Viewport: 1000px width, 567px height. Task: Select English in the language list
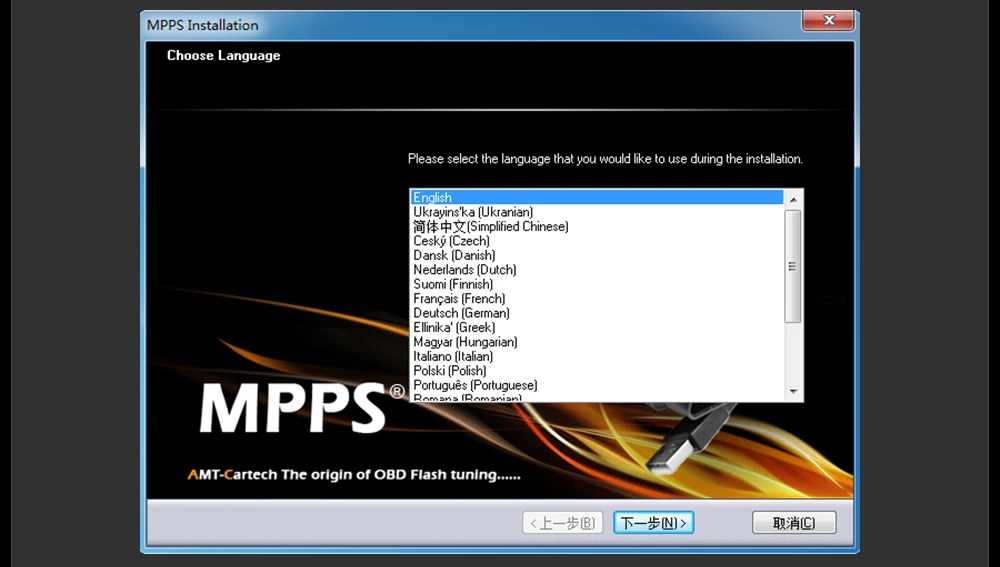tap(597, 197)
